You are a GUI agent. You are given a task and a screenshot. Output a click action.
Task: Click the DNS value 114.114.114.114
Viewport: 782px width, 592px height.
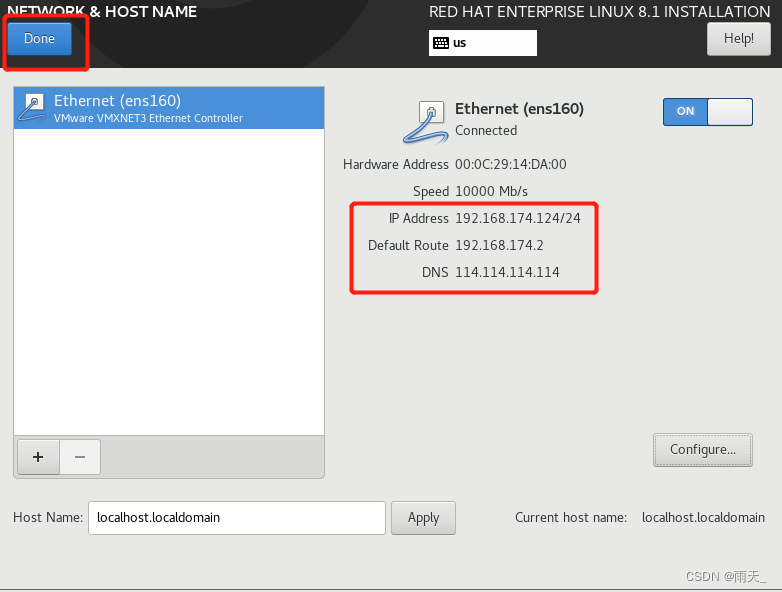point(507,272)
